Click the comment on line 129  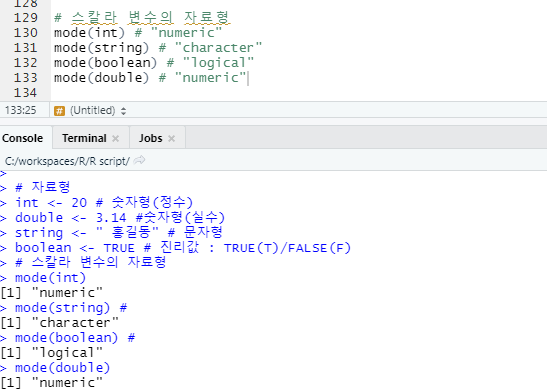point(142,17)
